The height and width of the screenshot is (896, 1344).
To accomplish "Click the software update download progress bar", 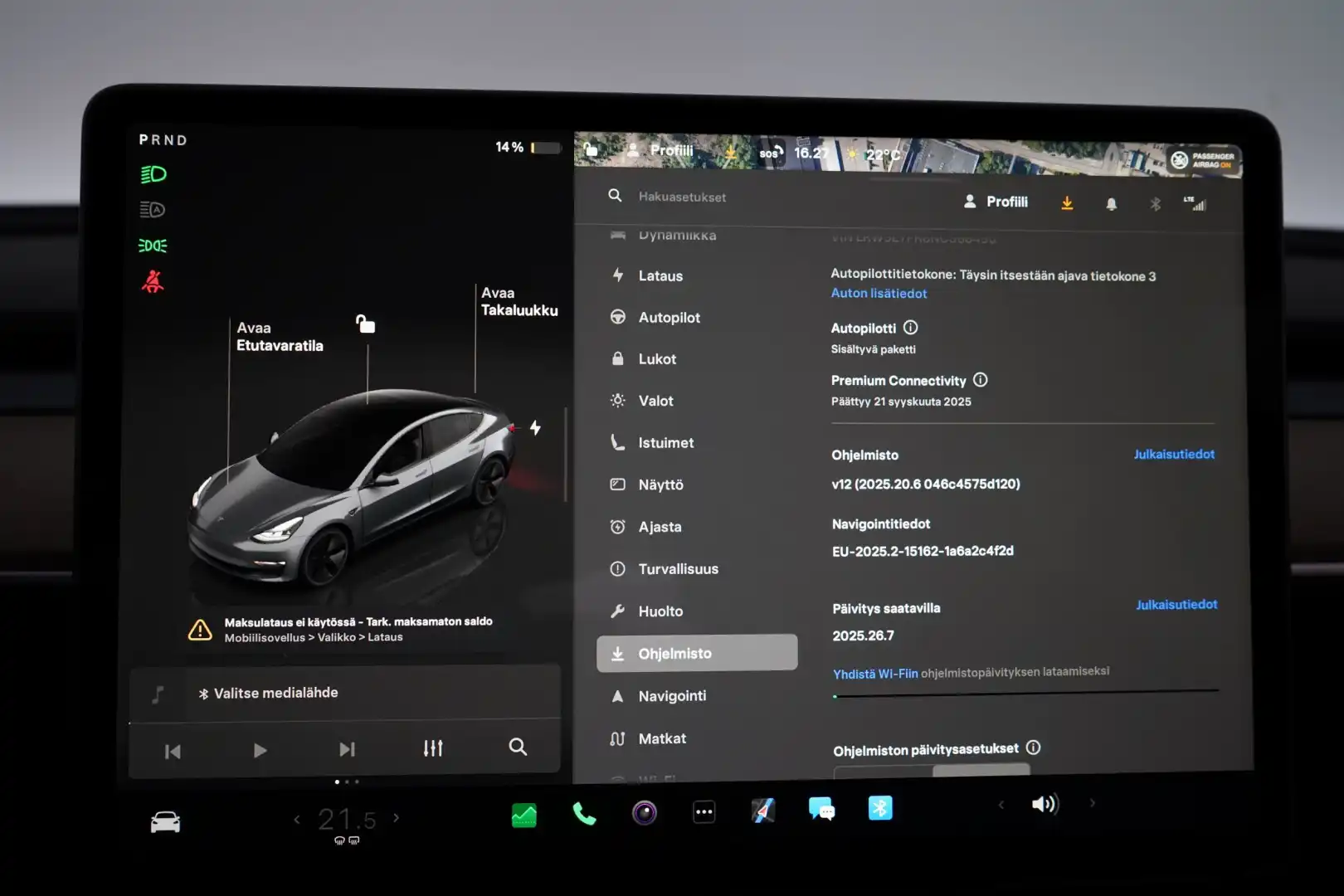I will pos(1025,693).
